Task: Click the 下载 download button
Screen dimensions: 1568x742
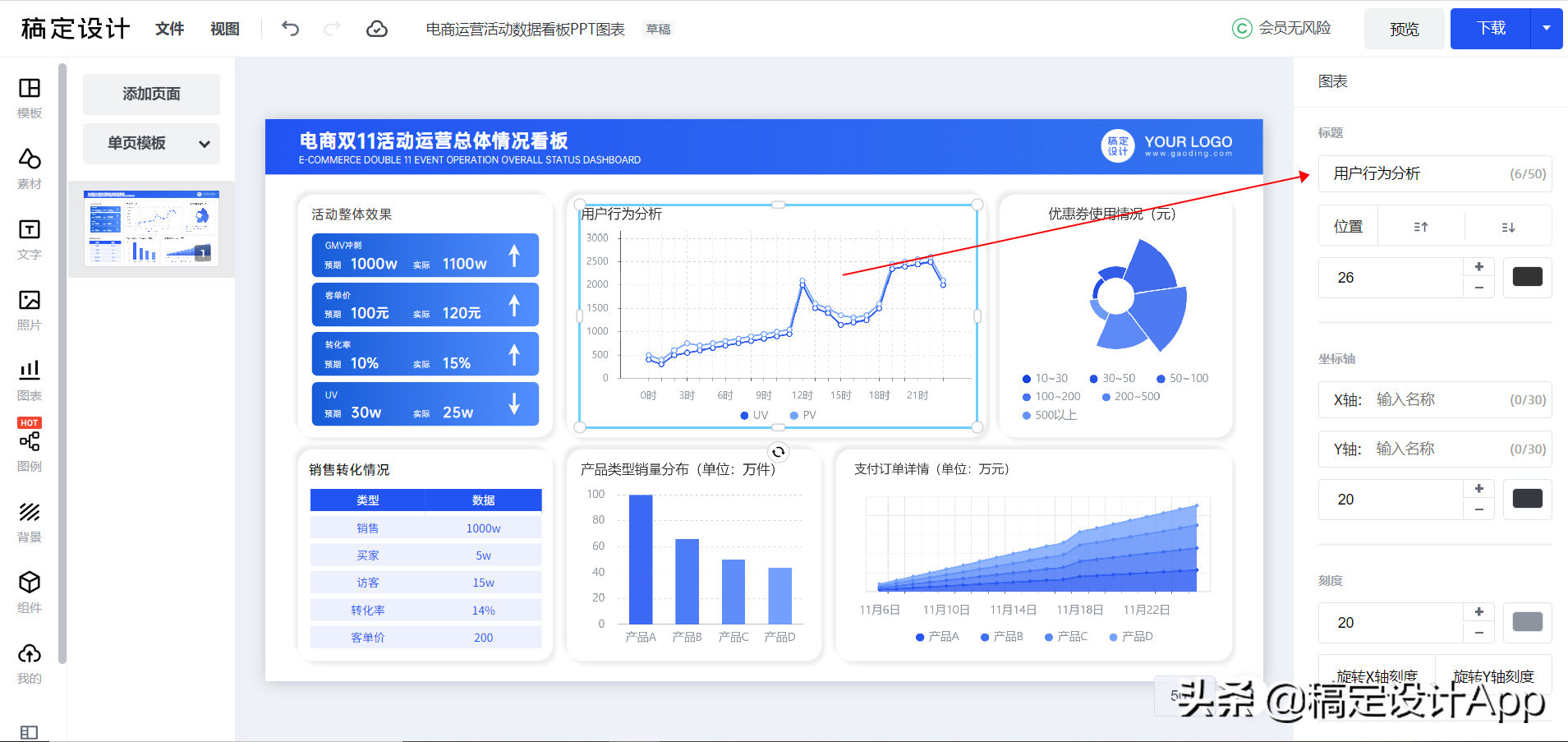Action: click(1491, 29)
